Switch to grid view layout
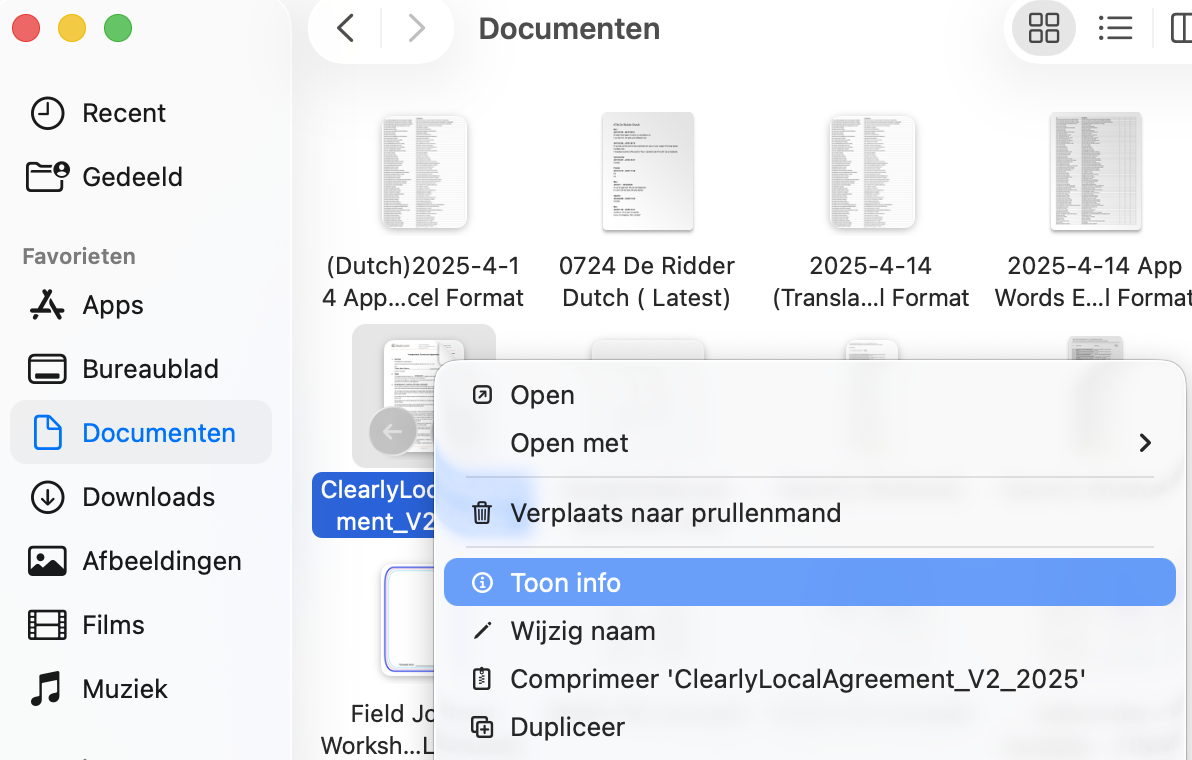Viewport: 1192px width, 760px height. [1043, 28]
